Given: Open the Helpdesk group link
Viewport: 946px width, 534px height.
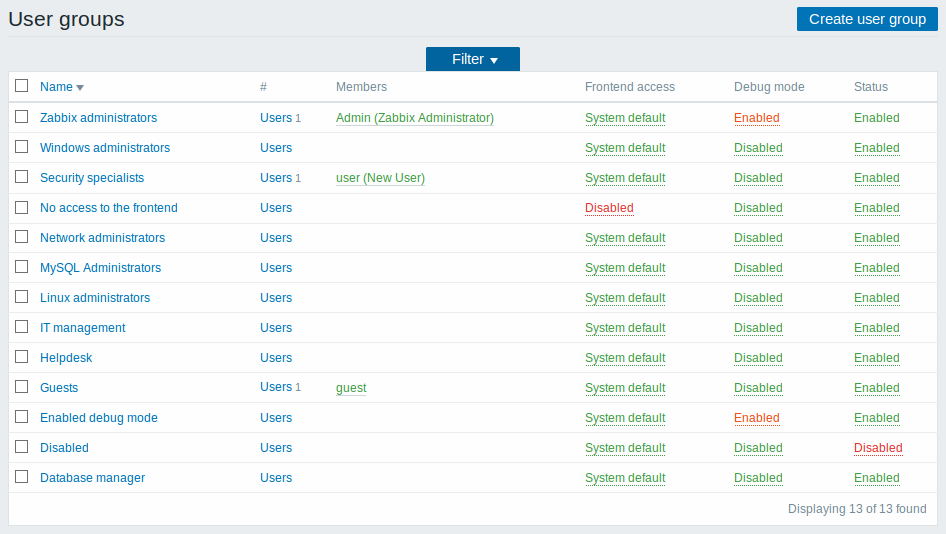Looking at the screenshot, I should [66, 358].
